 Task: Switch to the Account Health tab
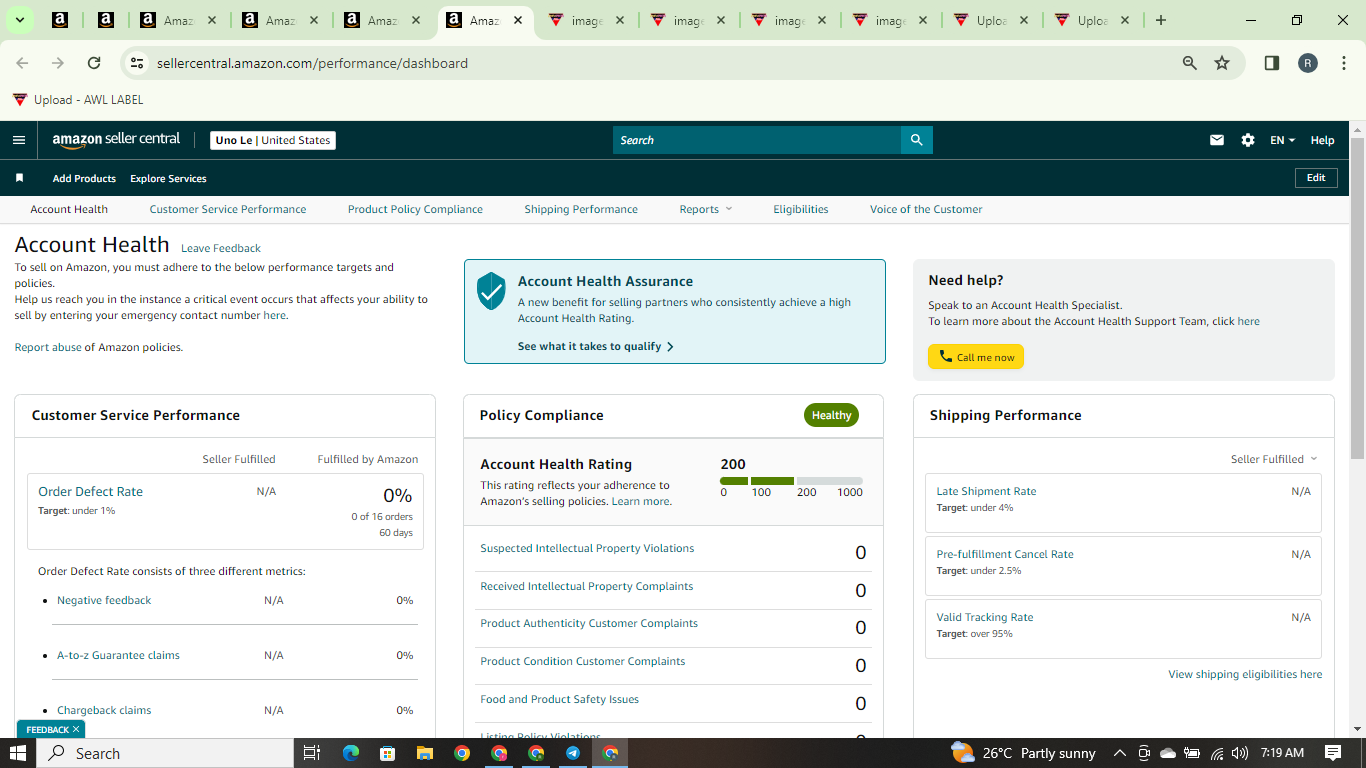coord(69,209)
